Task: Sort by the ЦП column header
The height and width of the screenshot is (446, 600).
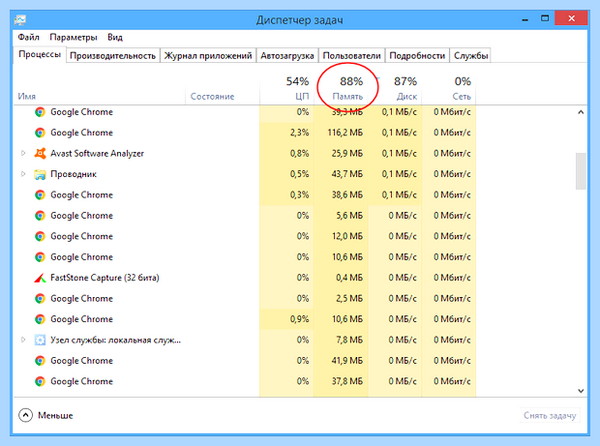Action: click(x=302, y=96)
